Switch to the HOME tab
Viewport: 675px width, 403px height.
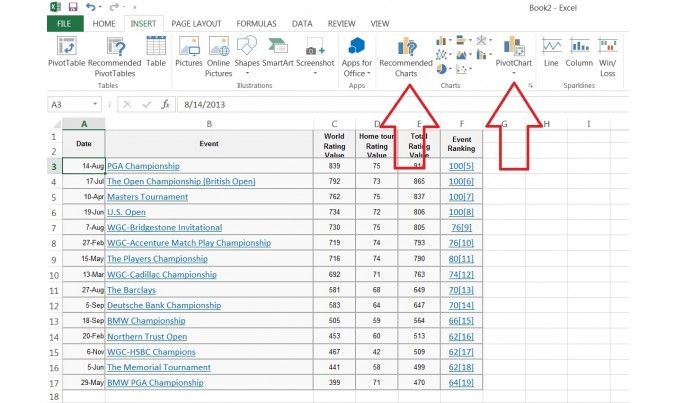coord(104,24)
